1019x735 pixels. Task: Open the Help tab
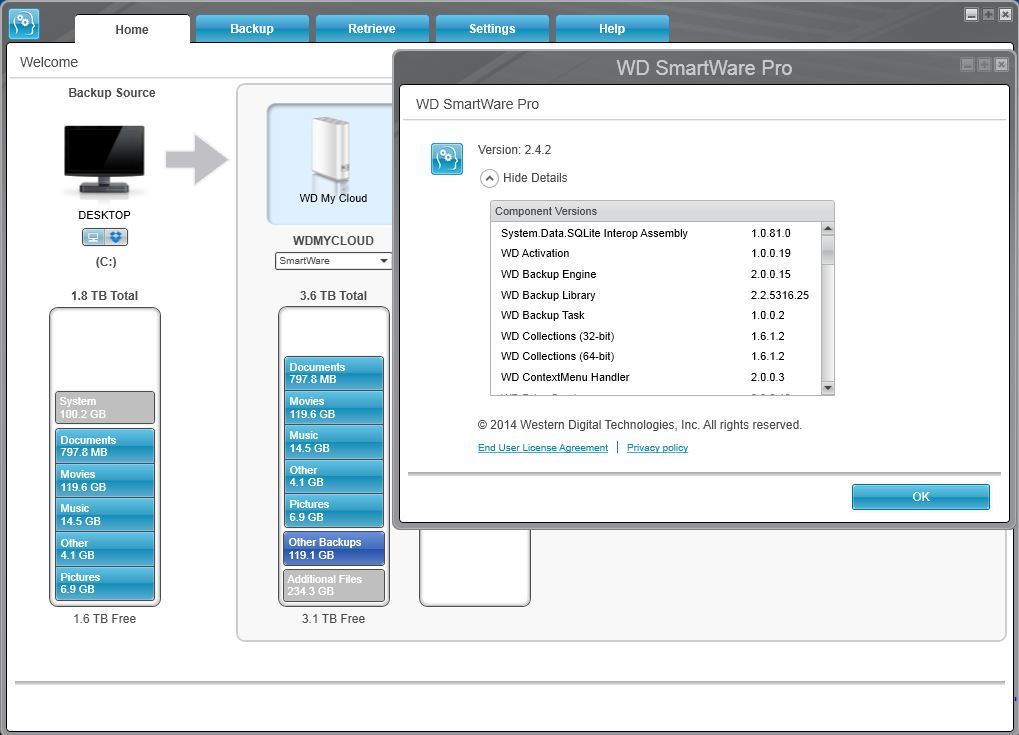(612, 29)
